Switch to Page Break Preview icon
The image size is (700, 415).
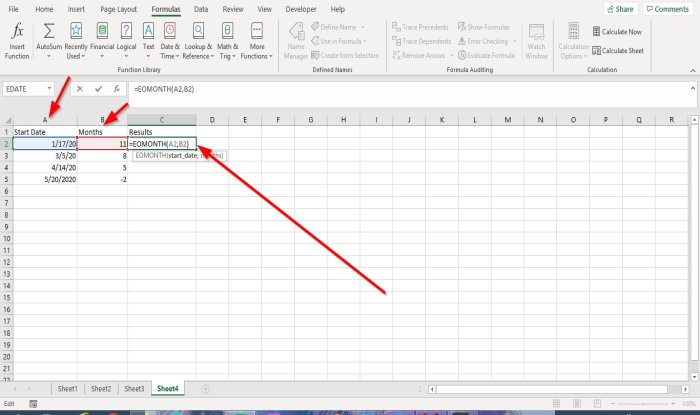(x=597, y=403)
